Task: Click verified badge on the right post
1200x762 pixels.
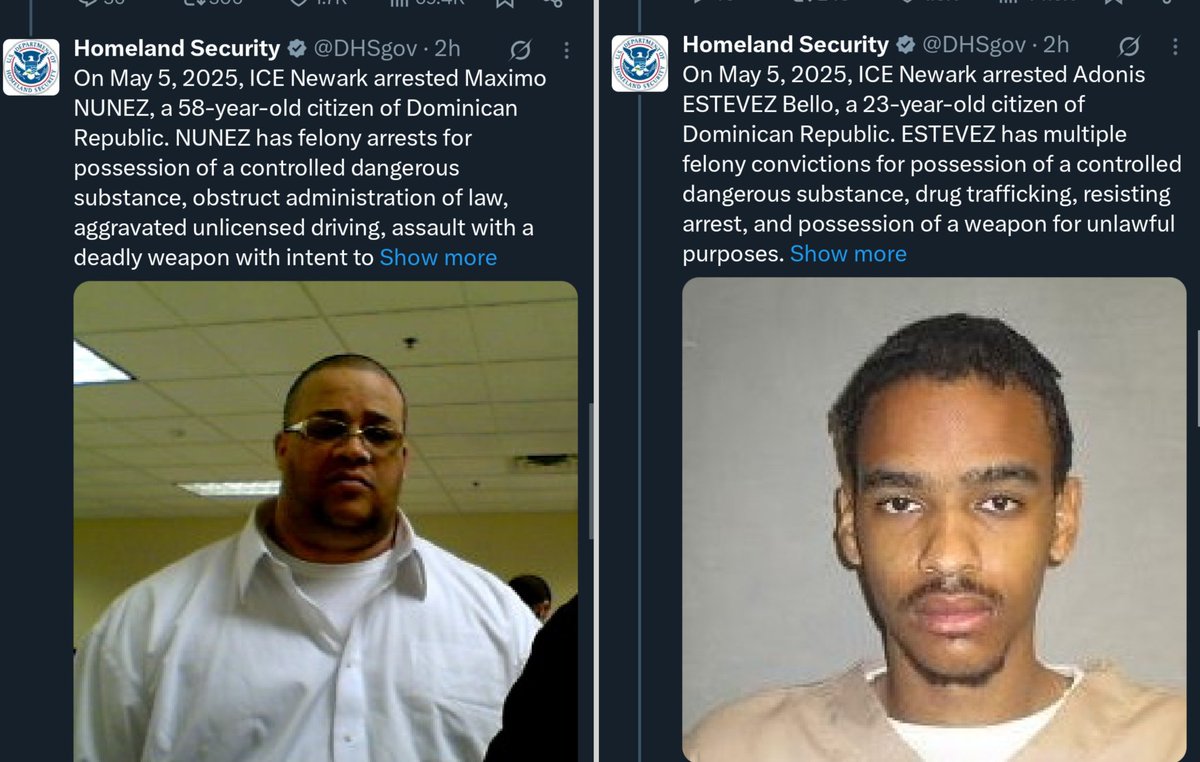Action: point(905,45)
